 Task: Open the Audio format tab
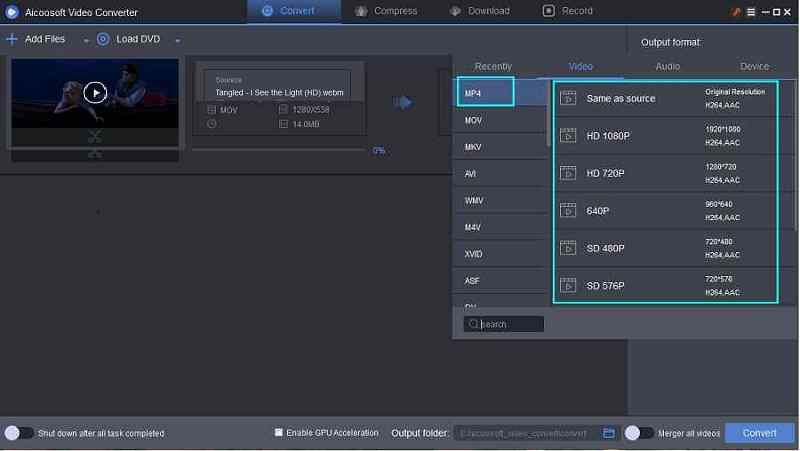pyautogui.click(x=667, y=66)
